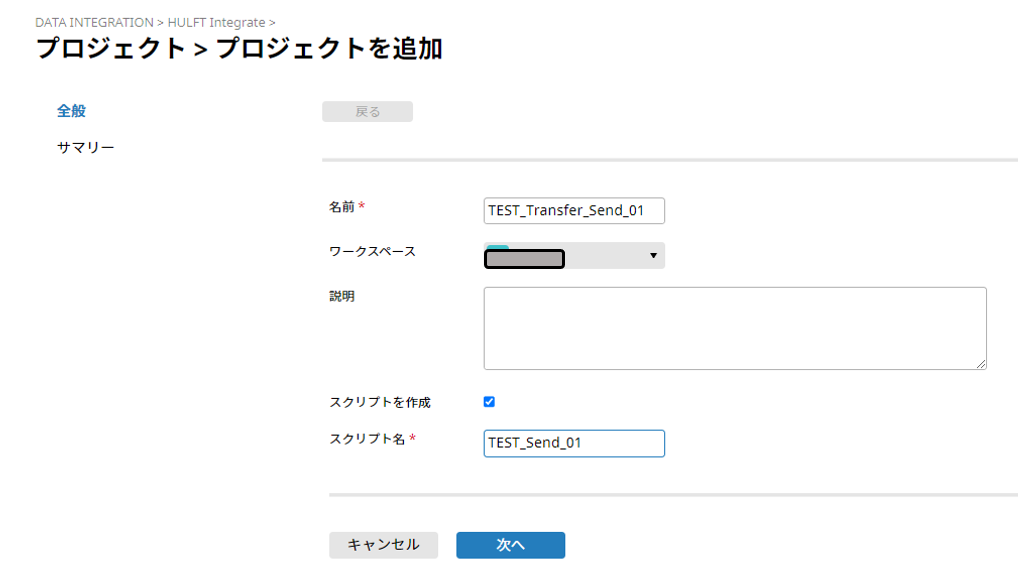Switch to the サマリー step
The width and height of the screenshot is (1018, 583).
pos(86,147)
